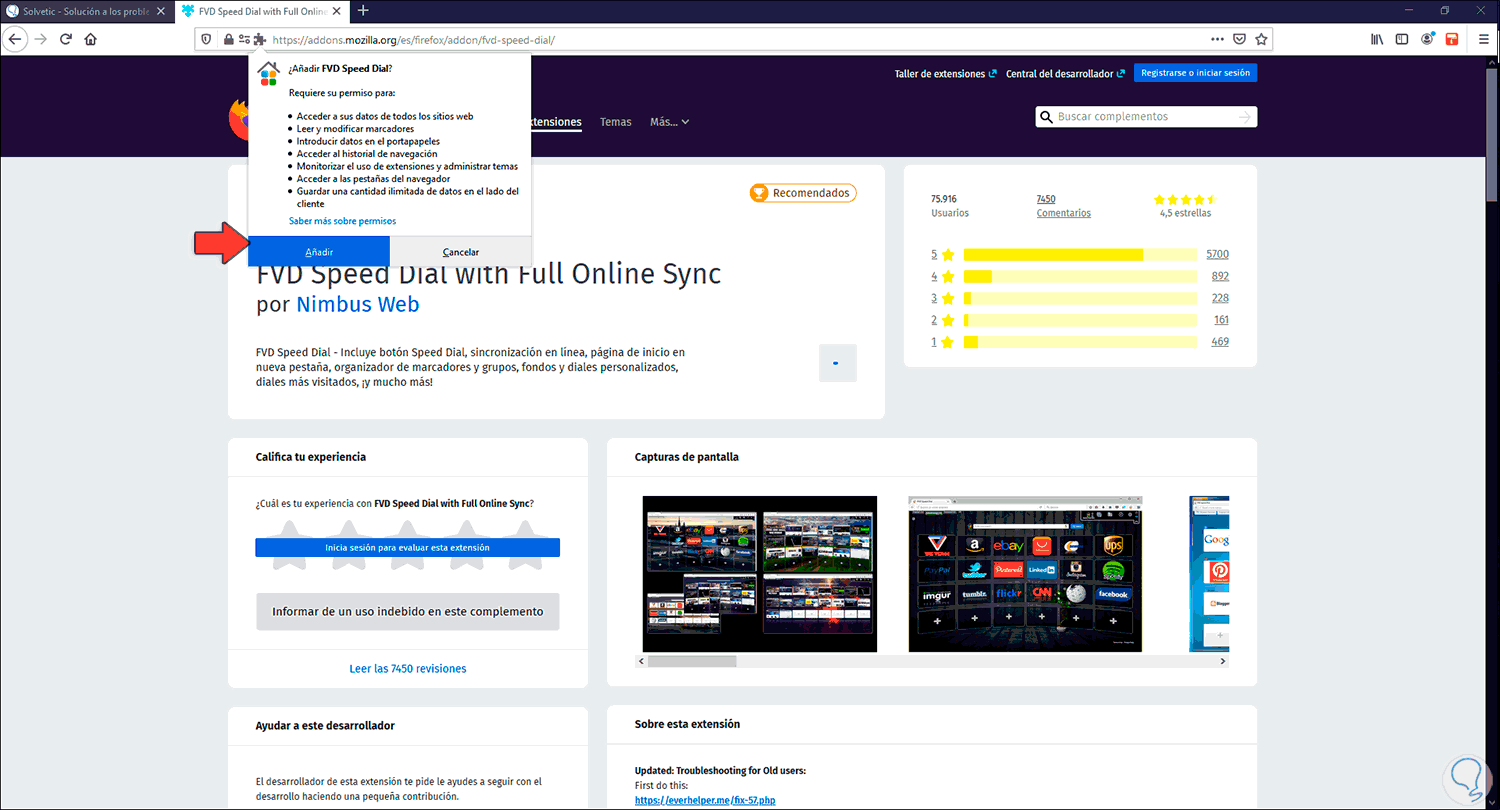Open the 7450 Comentarios link

pyautogui.click(x=1064, y=206)
